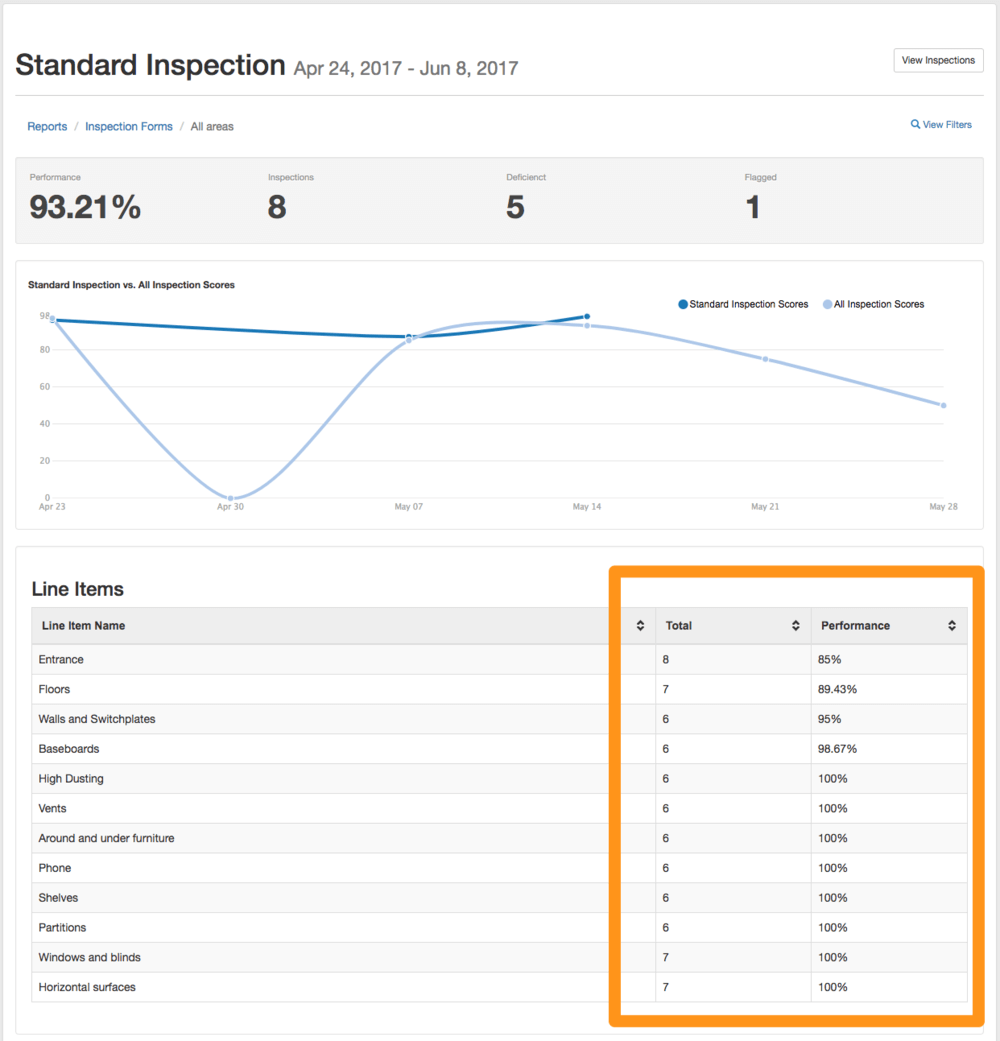1000x1041 pixels.
Task: Click the 93.21% Performance summary value
Action: (x=85, y=207)
